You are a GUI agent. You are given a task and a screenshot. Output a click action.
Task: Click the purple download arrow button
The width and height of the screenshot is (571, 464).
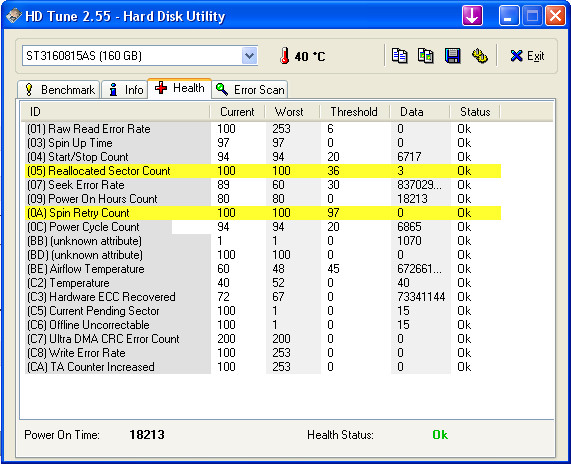pyautogui.click(x=472, y=16)
